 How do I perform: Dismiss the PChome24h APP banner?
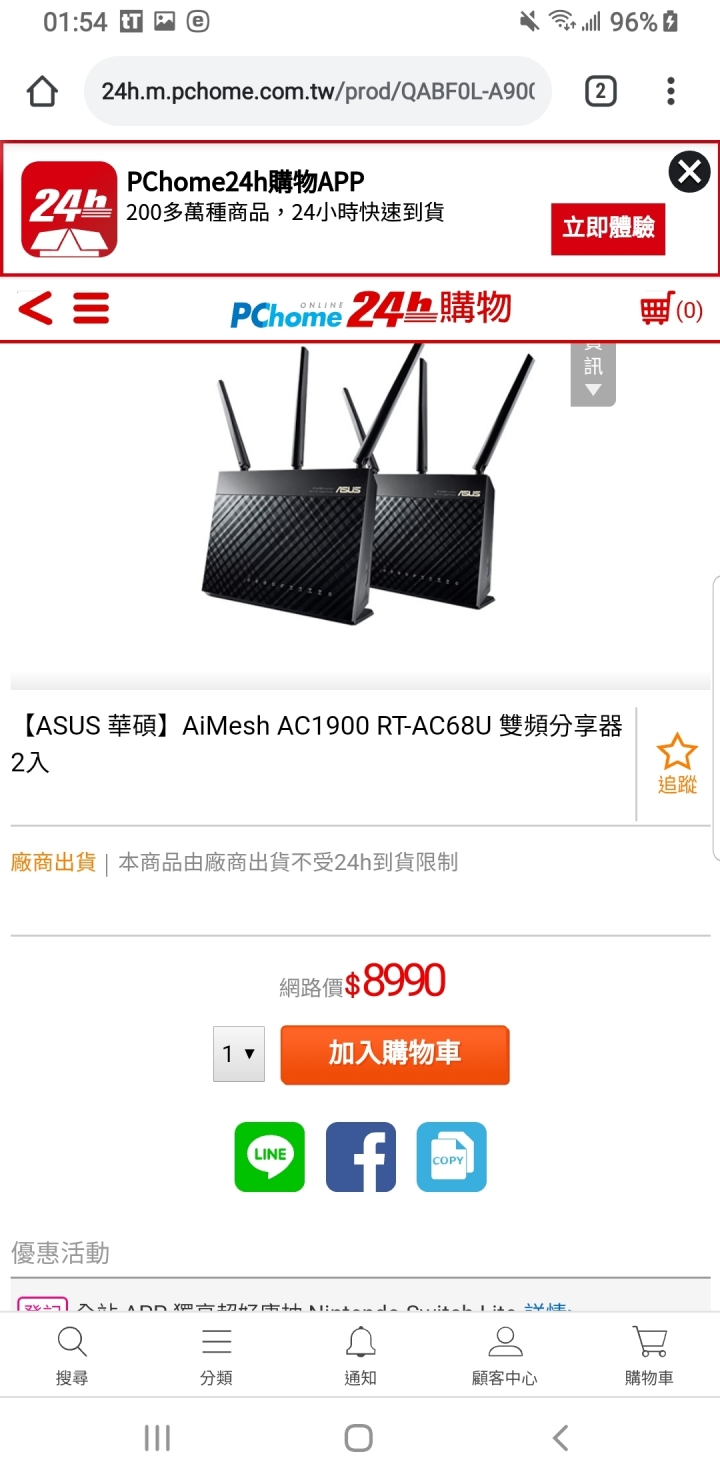pos(689,172)
